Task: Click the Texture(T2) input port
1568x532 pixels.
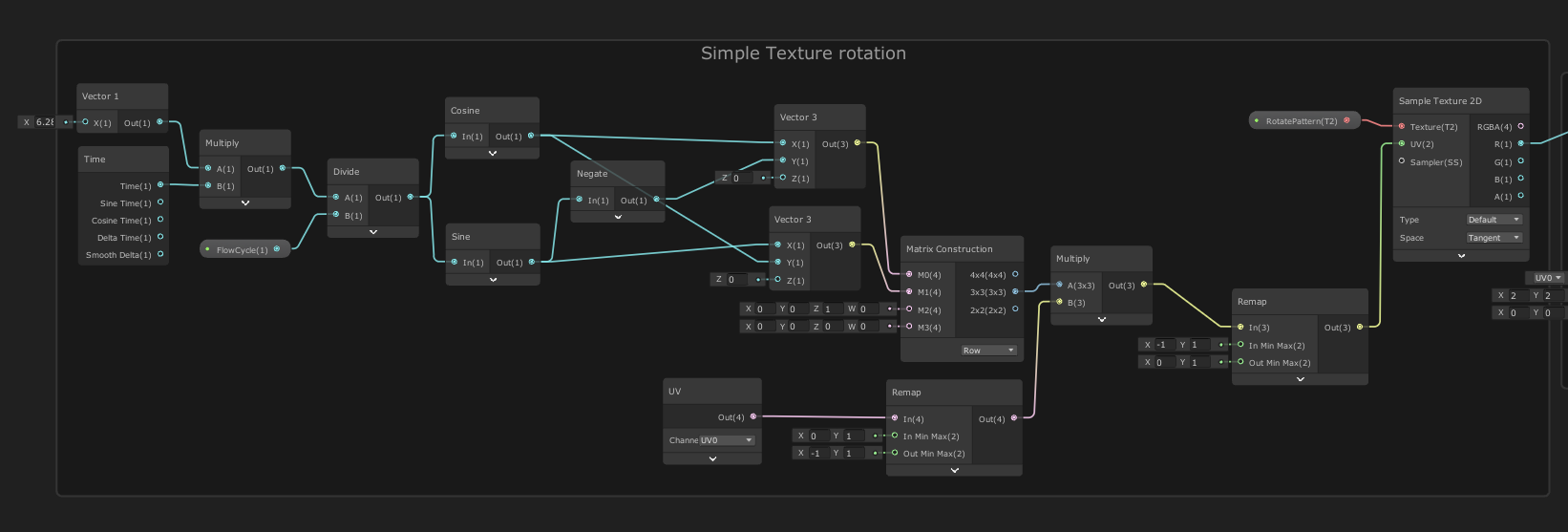Action: [x=1402, y=126]
